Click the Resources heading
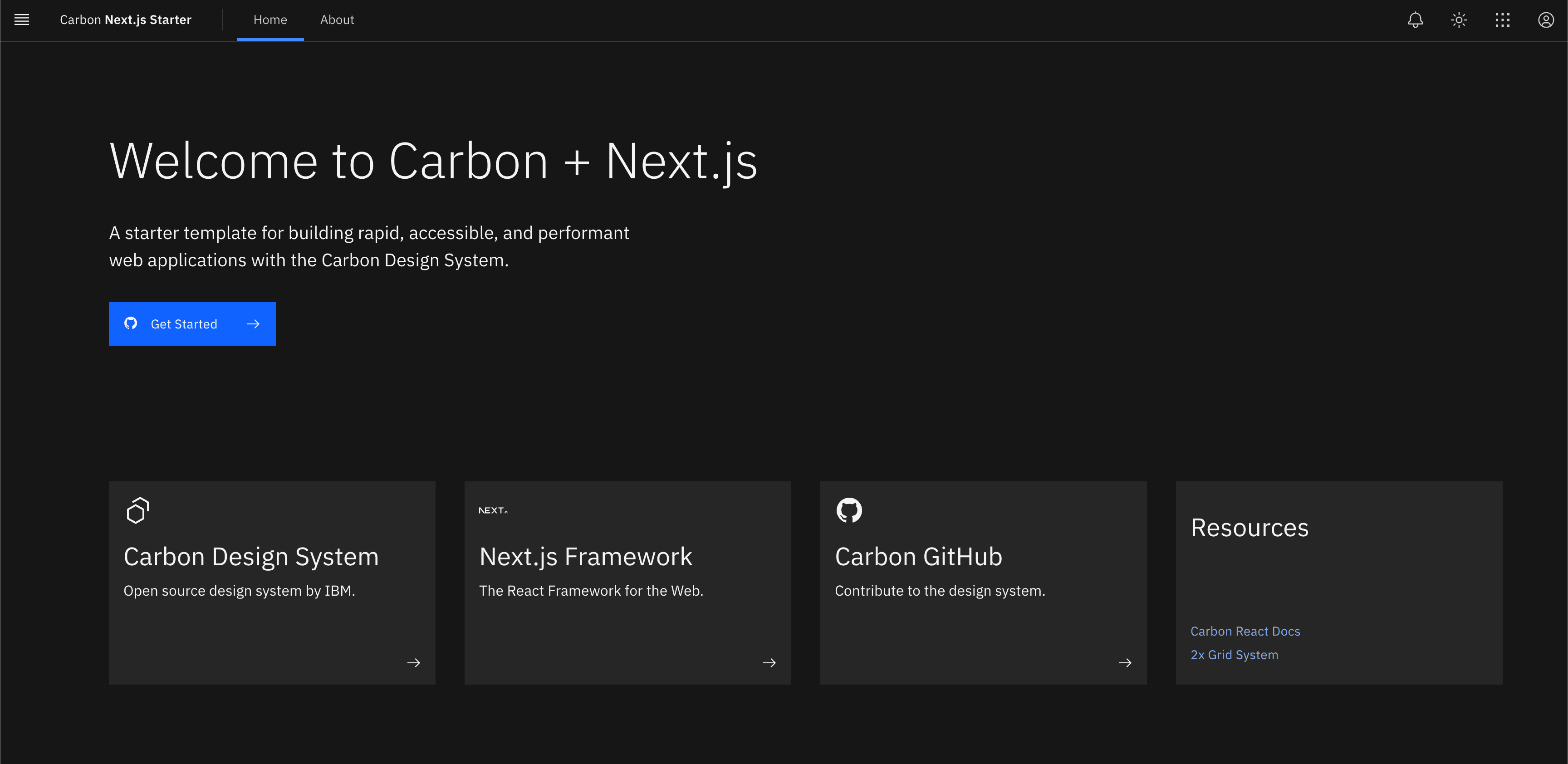Viewport: 1568px width, 764px height. [1249, 528]
